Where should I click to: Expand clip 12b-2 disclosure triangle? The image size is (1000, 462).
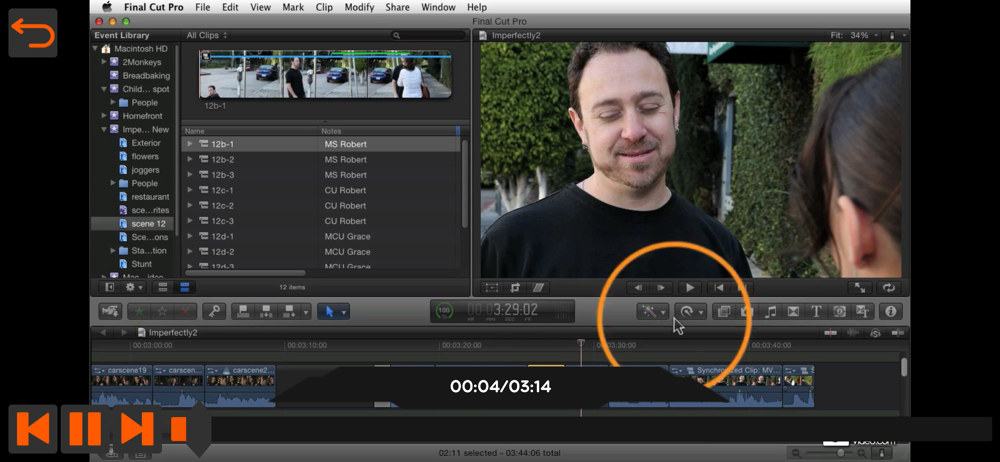189,160
